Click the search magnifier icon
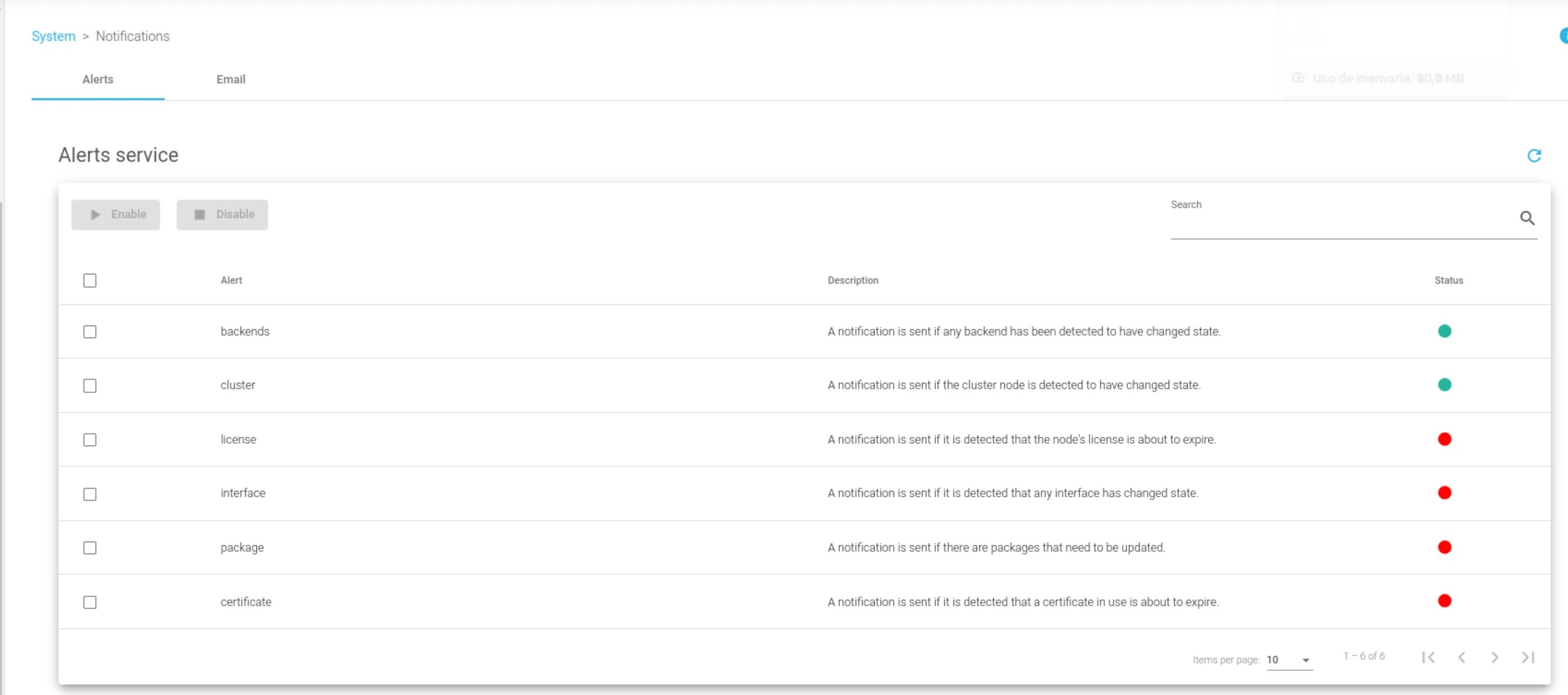1568x695 pixels. pos(1527,218)
